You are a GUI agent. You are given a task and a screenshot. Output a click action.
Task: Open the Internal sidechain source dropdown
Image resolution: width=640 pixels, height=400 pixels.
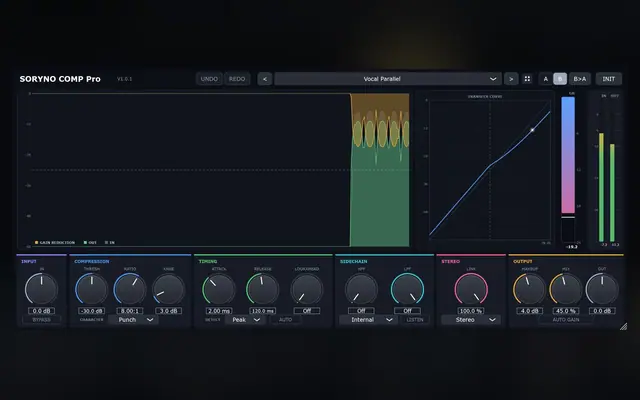(368, 320)
